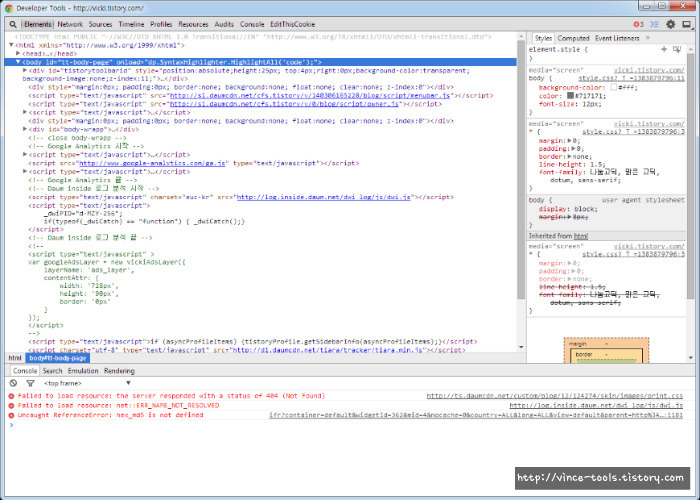Click the elements panel vertical scrollbar
Image resolution: width=700 pixels, height=500 pixels.
521,170
